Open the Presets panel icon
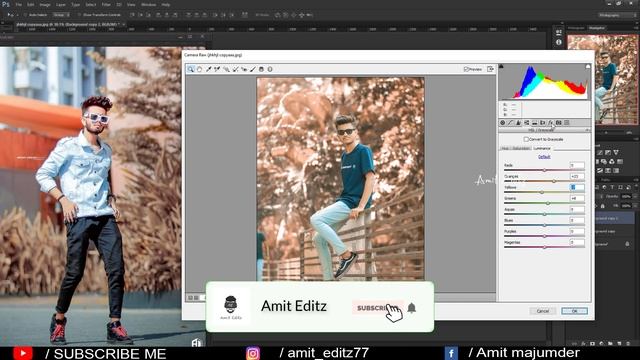This screenshot has width=640, height=360. pos(567,122)
